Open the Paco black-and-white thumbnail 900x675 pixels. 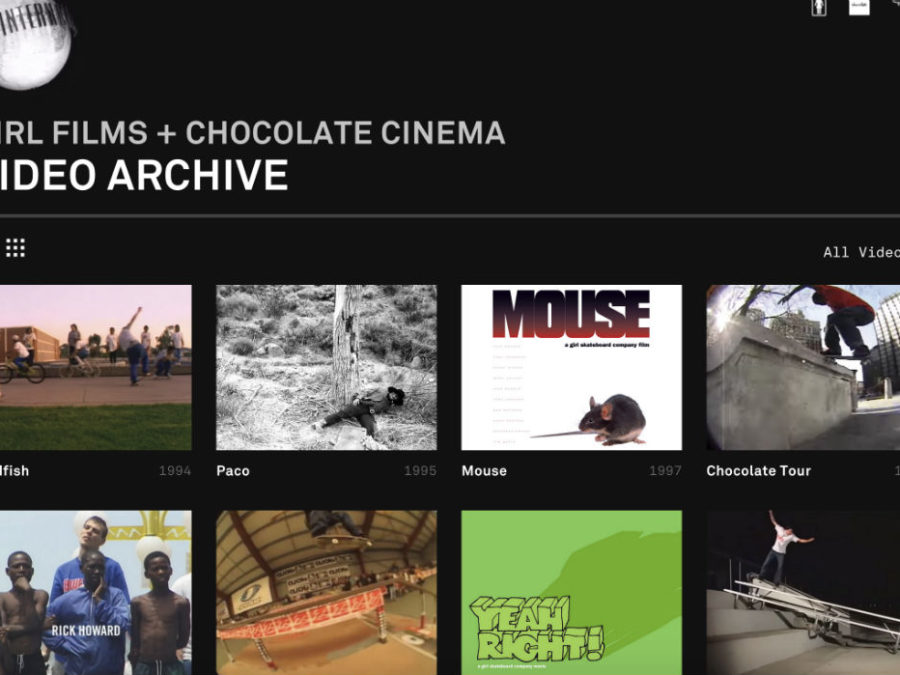click(x=326, y=367)
